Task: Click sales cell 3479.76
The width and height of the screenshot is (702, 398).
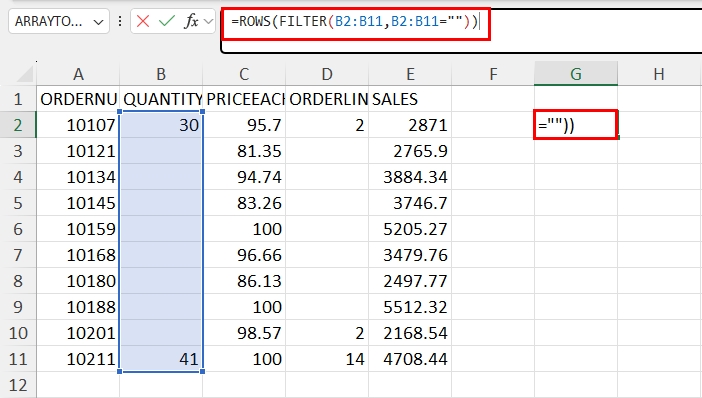Action: [410, 255]
